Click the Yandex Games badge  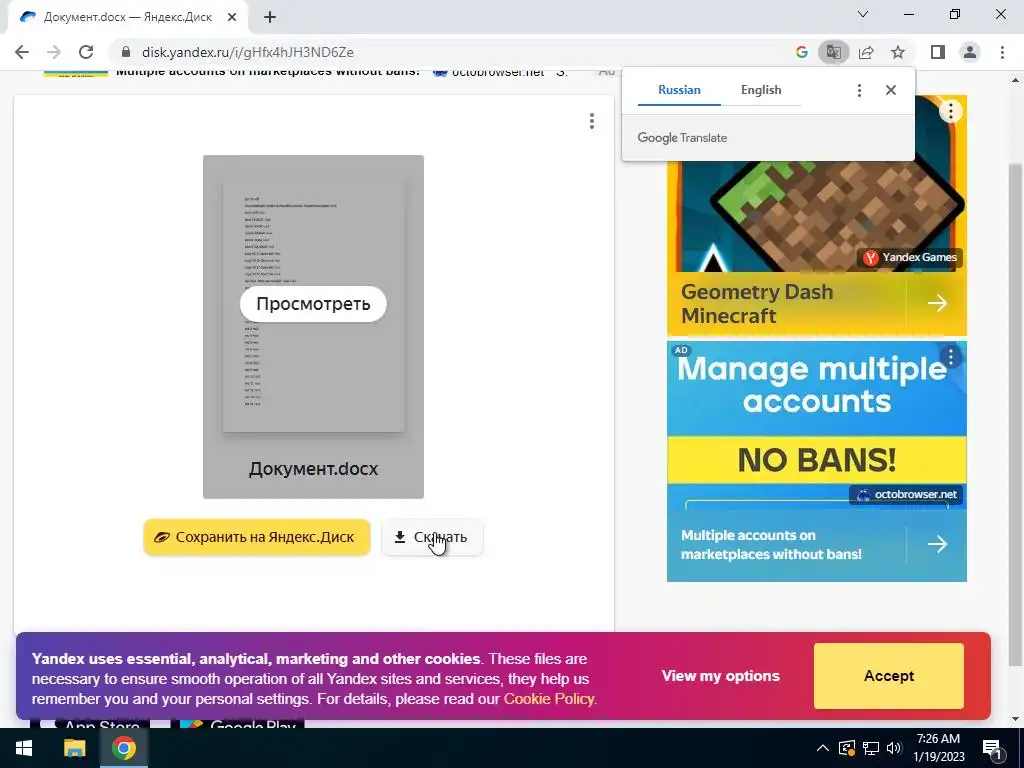coord(910,257)
